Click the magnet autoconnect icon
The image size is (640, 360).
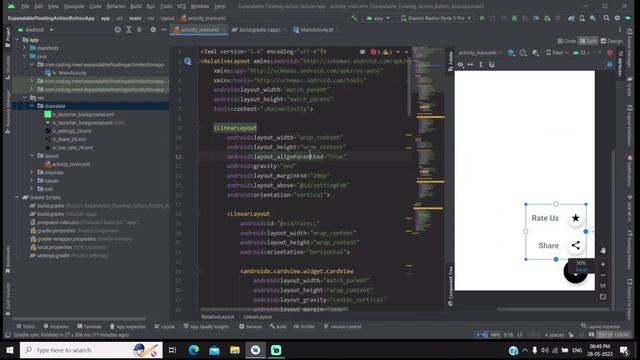492,64
